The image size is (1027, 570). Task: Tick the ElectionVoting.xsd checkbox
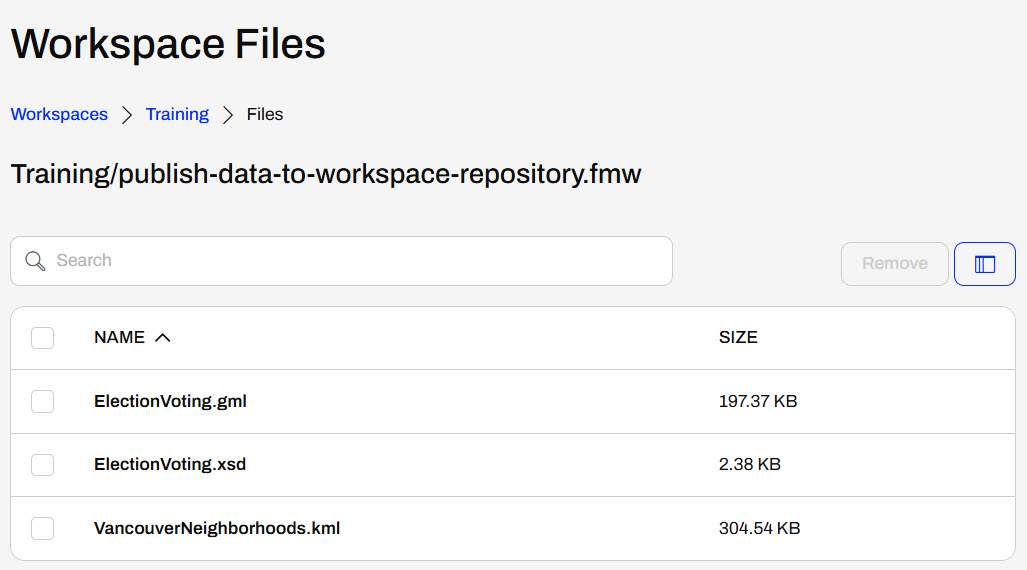click(x=42, y=465)
